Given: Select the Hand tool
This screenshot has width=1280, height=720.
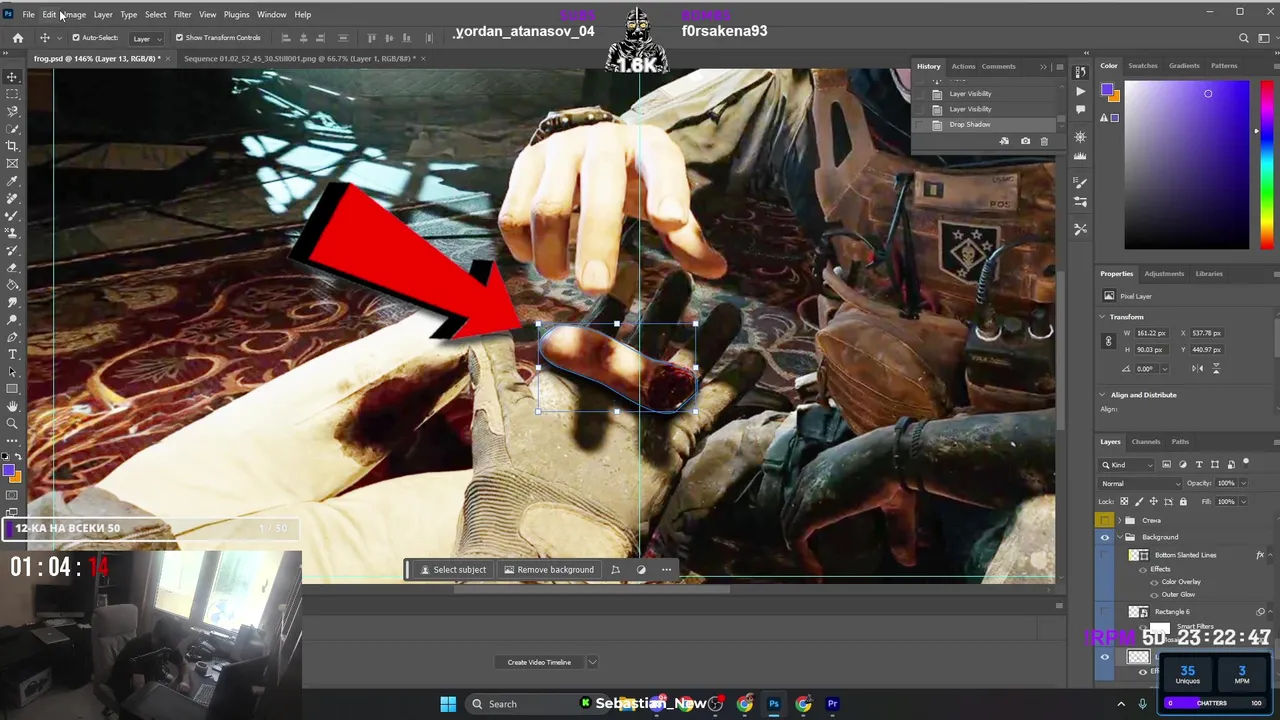Looking at the screenshot, I should [13, 406].
